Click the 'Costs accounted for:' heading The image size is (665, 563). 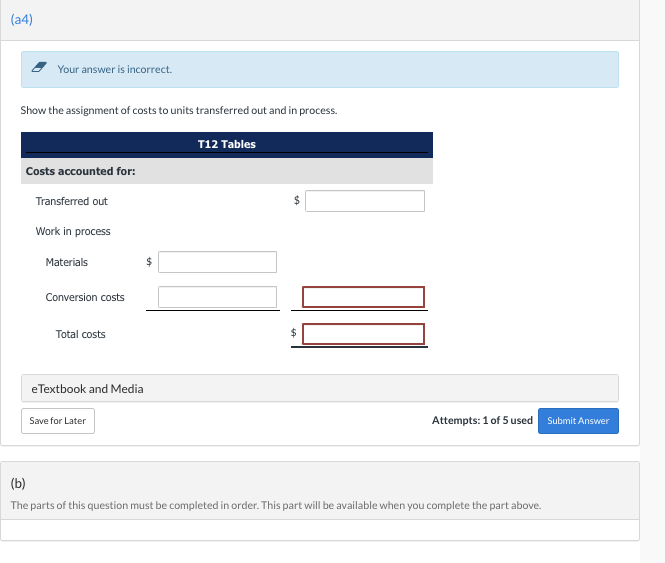(81, 171)
